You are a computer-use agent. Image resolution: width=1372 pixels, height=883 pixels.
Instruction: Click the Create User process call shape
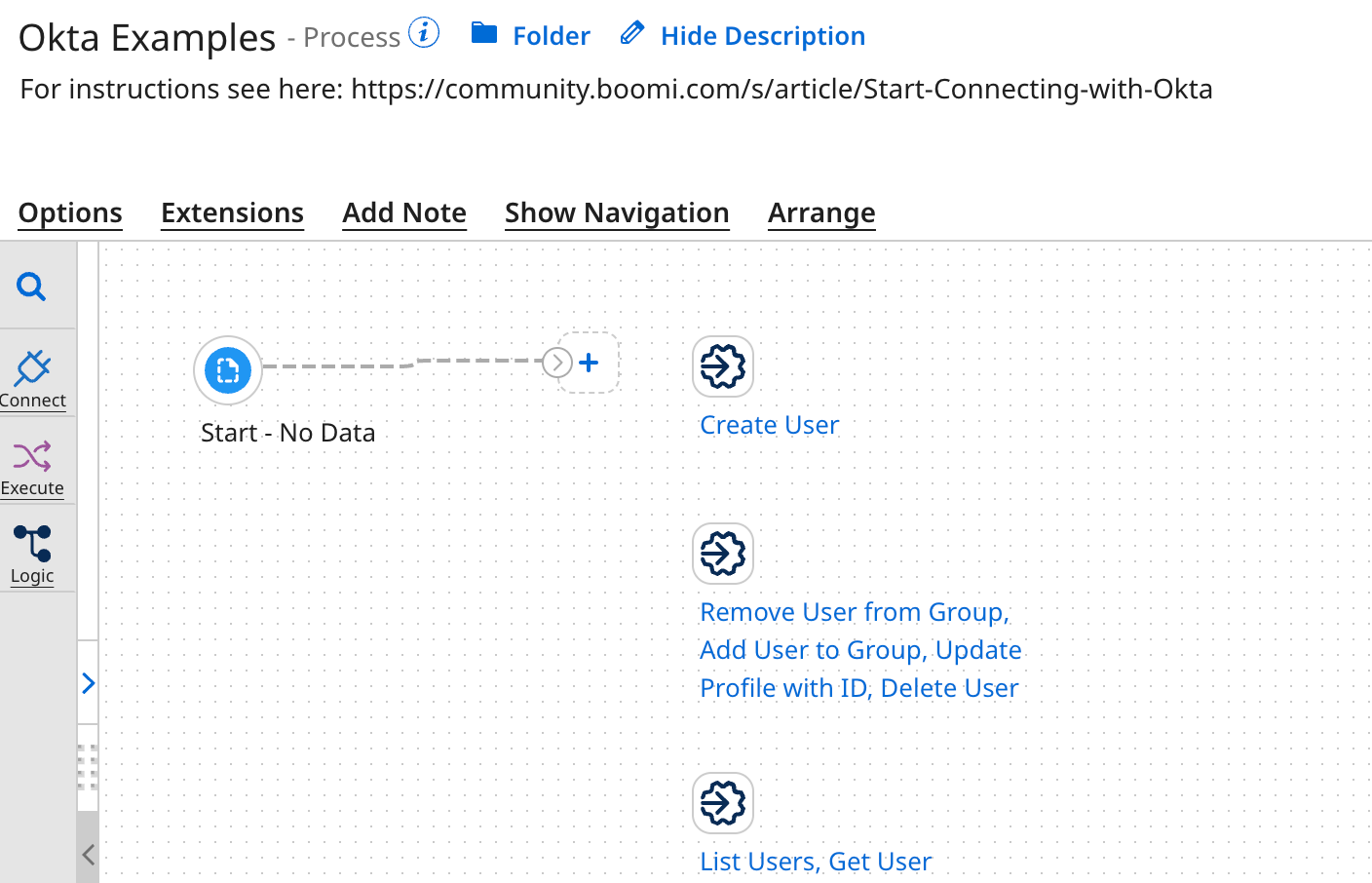point(723,366)
